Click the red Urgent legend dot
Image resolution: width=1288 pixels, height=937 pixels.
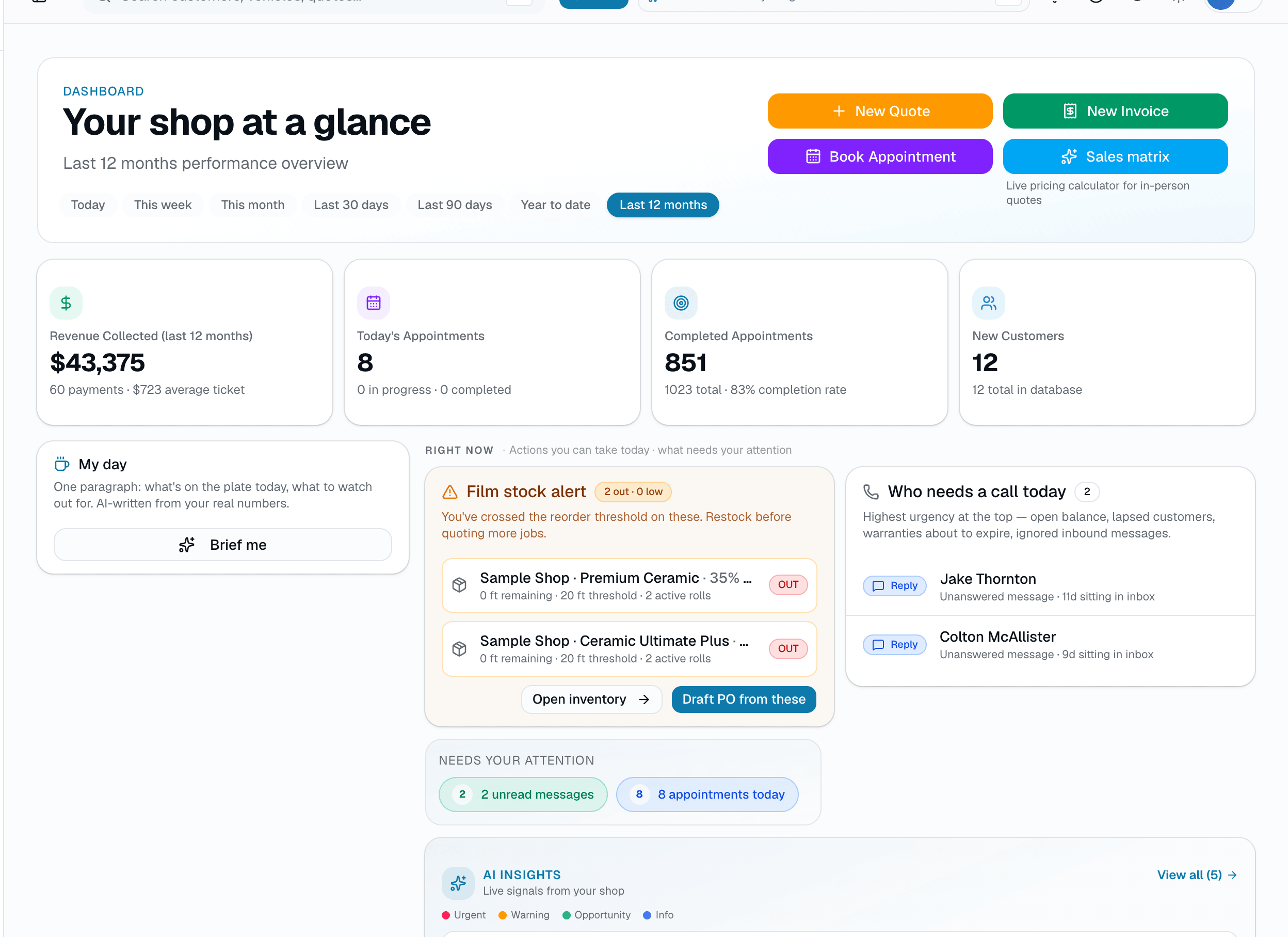point(446,915)
